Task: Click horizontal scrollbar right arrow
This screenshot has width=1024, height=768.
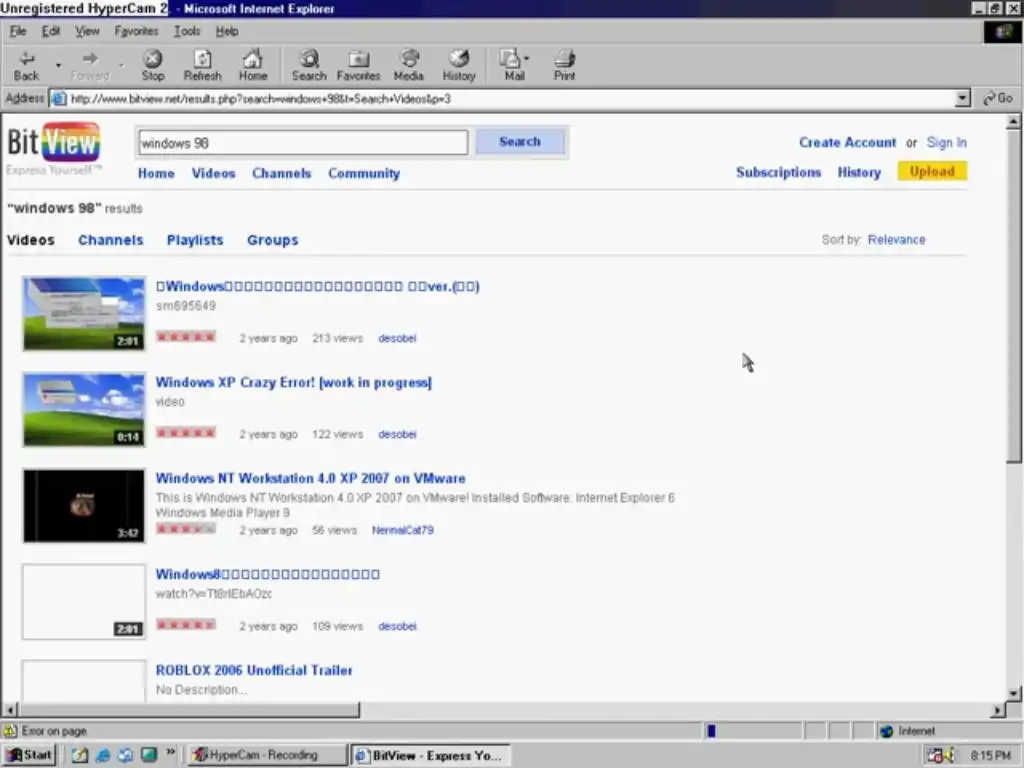Action: pos(997,710)
